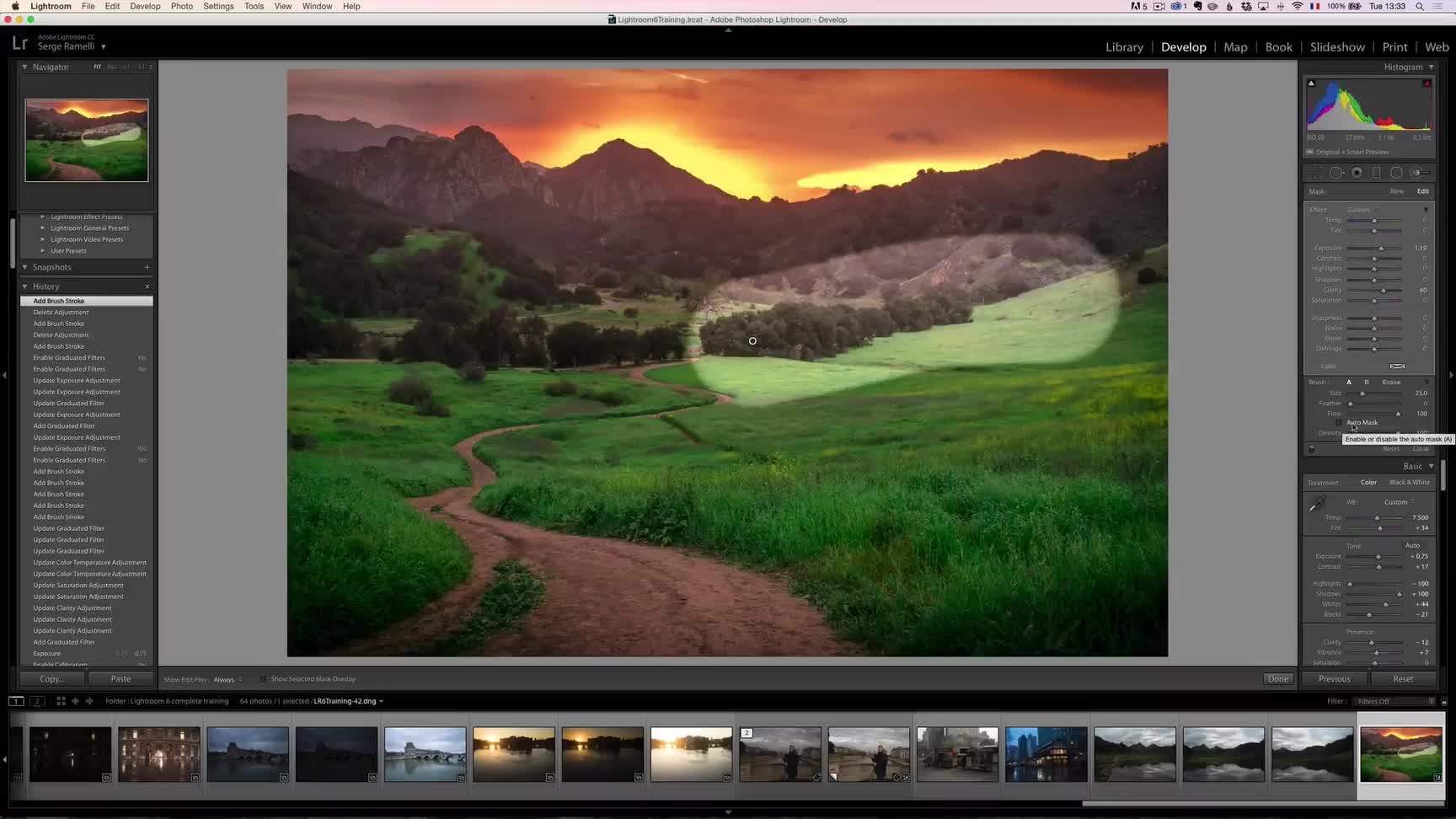This screenshot has width=1456, height=819.
Task: Switch to the Print module
Action: pos(1394,47)
